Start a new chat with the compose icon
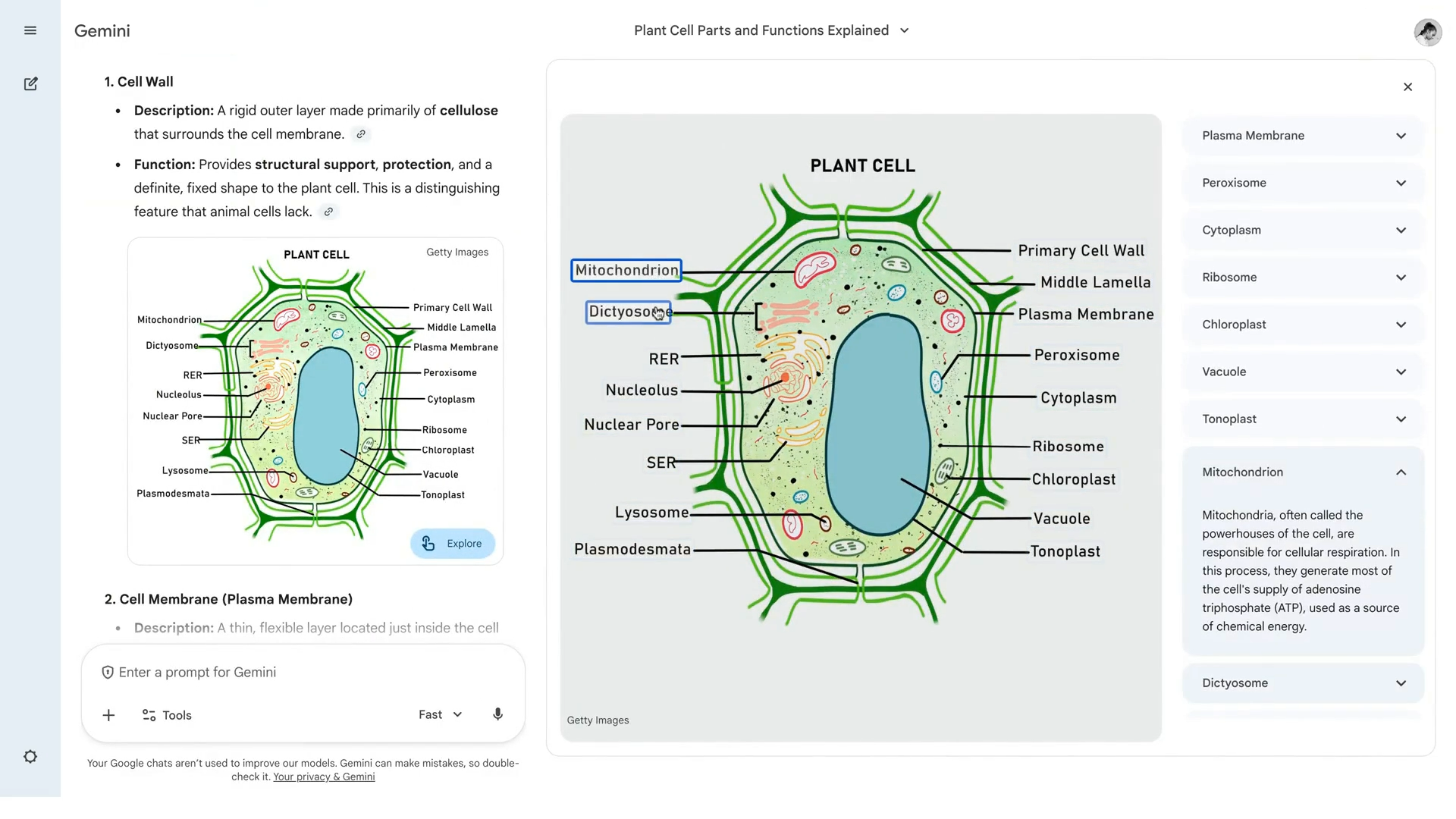 point(30,84)
